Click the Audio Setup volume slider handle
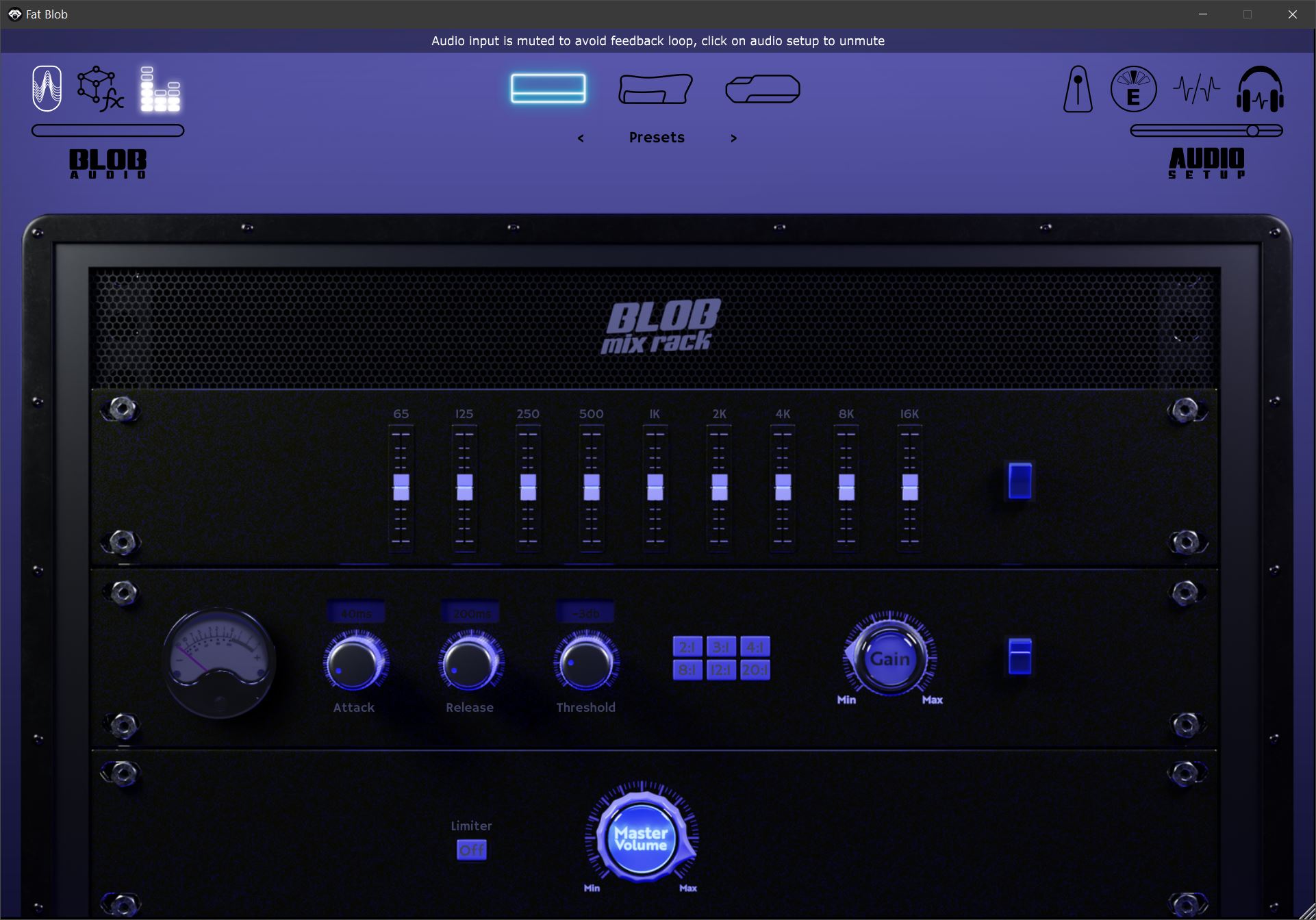The height and width of the screenshot is (920, 1316). 1252,129
